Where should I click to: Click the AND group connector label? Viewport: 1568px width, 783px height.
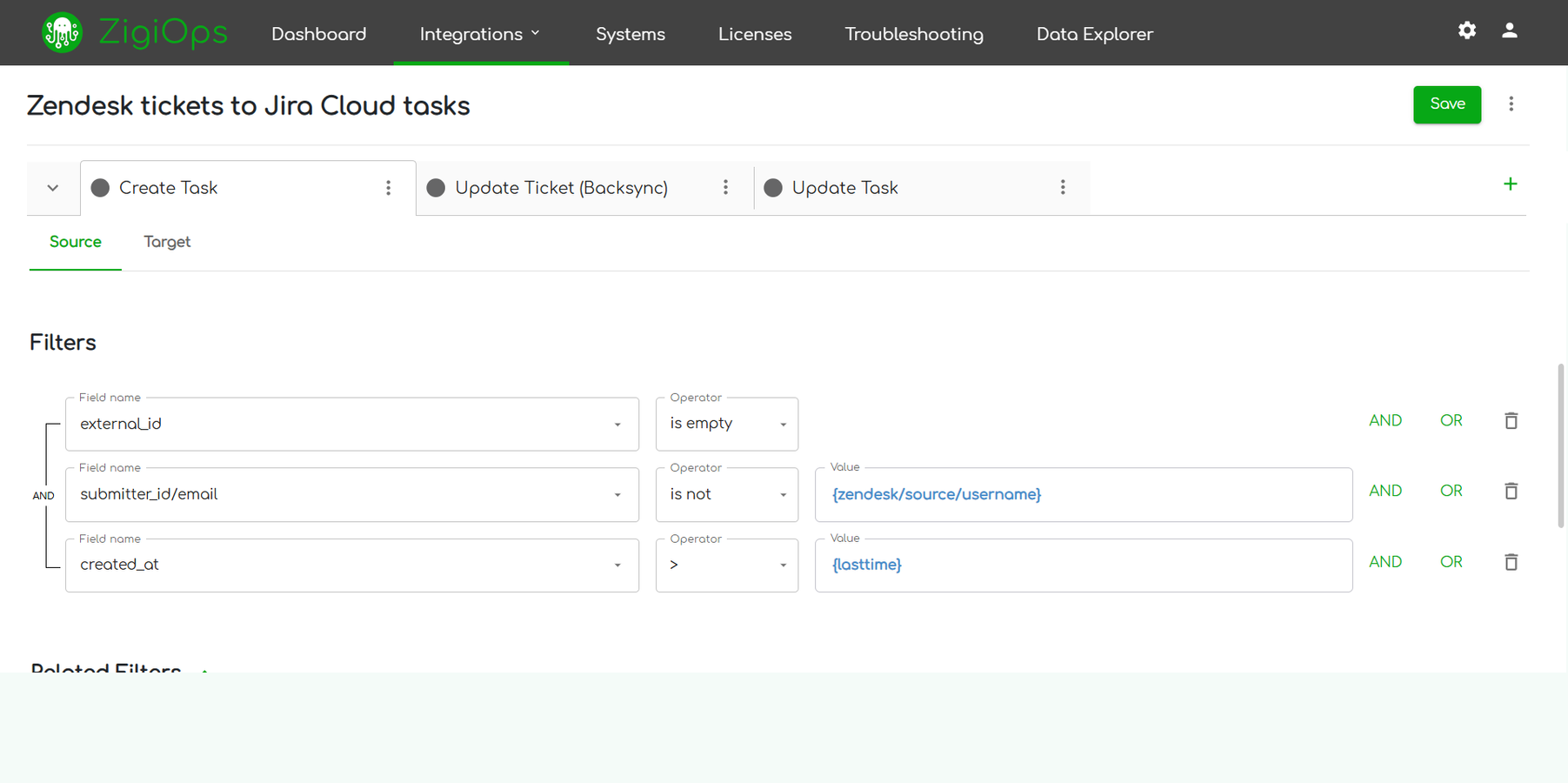point(43,496)
